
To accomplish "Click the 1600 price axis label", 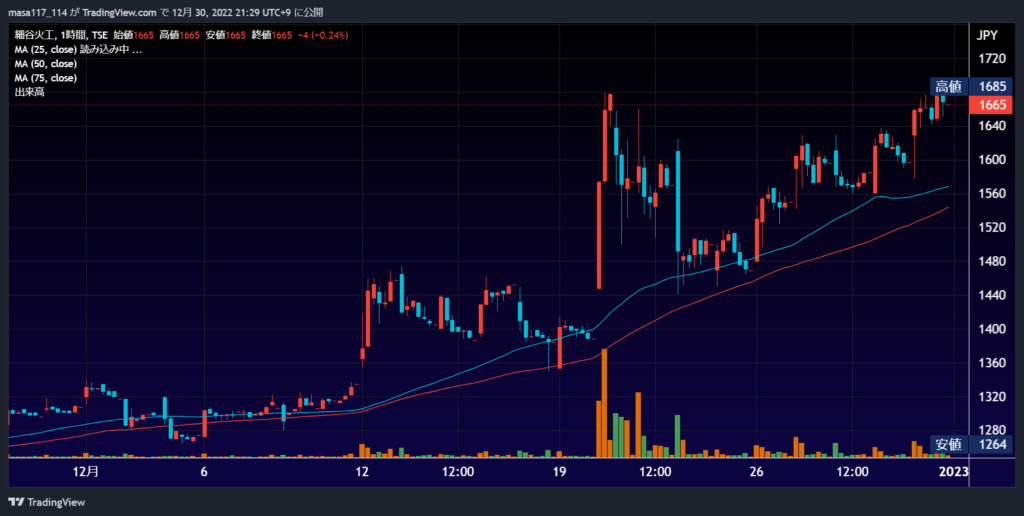I will point(992,160).
